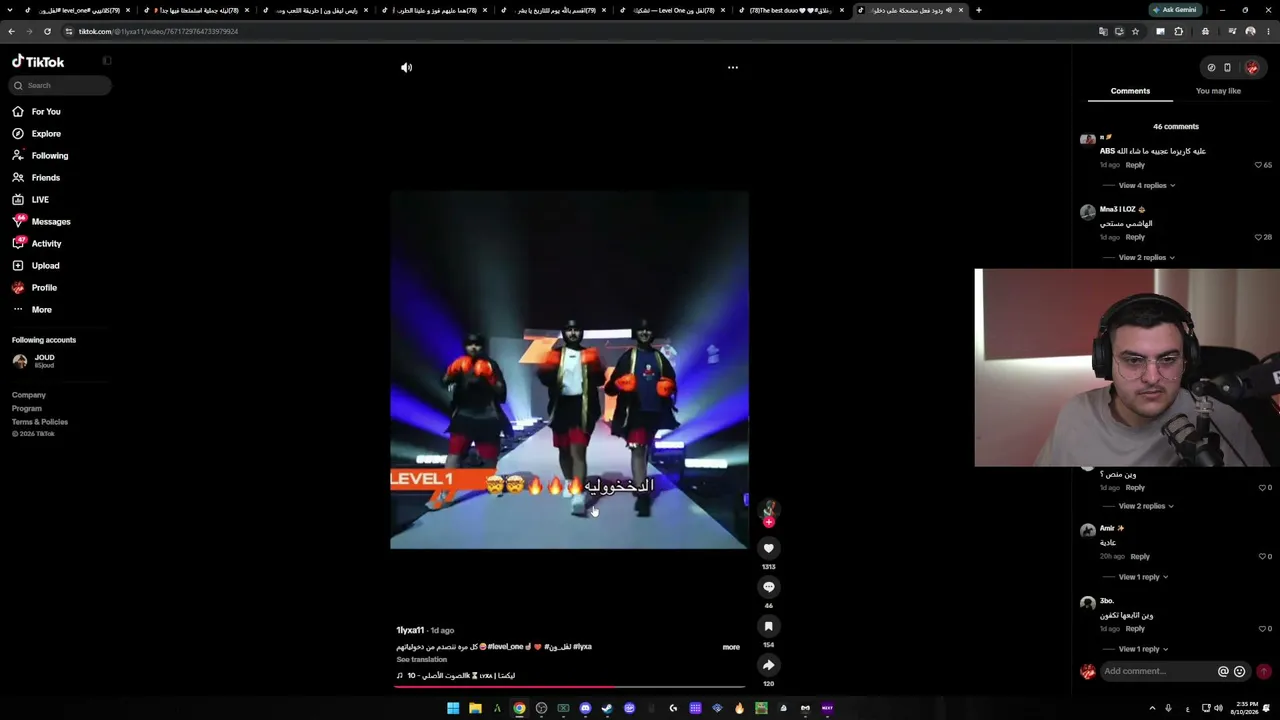Image resolution: width=1280 pixels, height=720 pixels.
Task: Reload the page in Chrome
Action: (47, 31)
